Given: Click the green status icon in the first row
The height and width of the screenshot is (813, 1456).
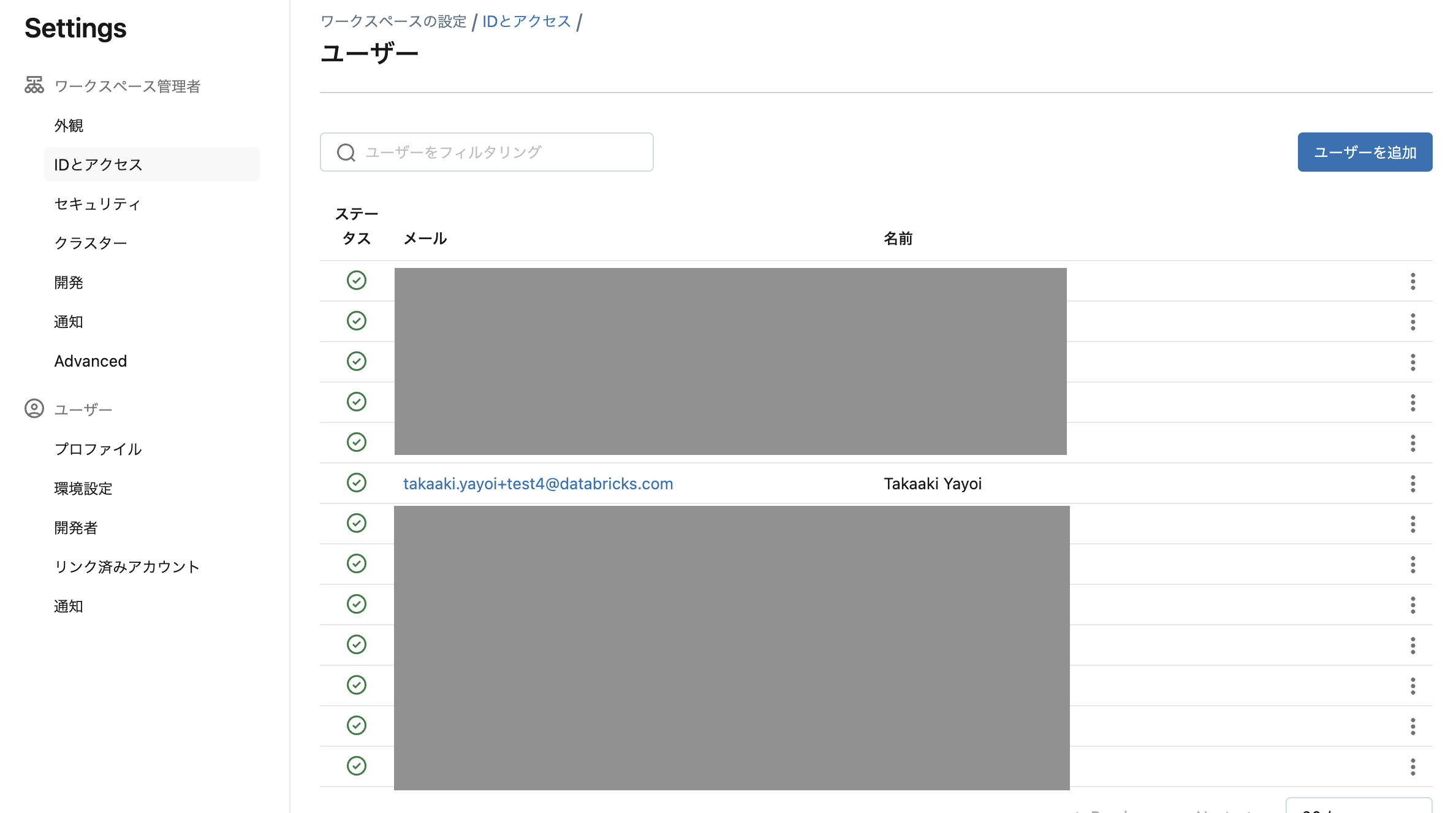Looking at the screenshot, I should tap(356, 280).
